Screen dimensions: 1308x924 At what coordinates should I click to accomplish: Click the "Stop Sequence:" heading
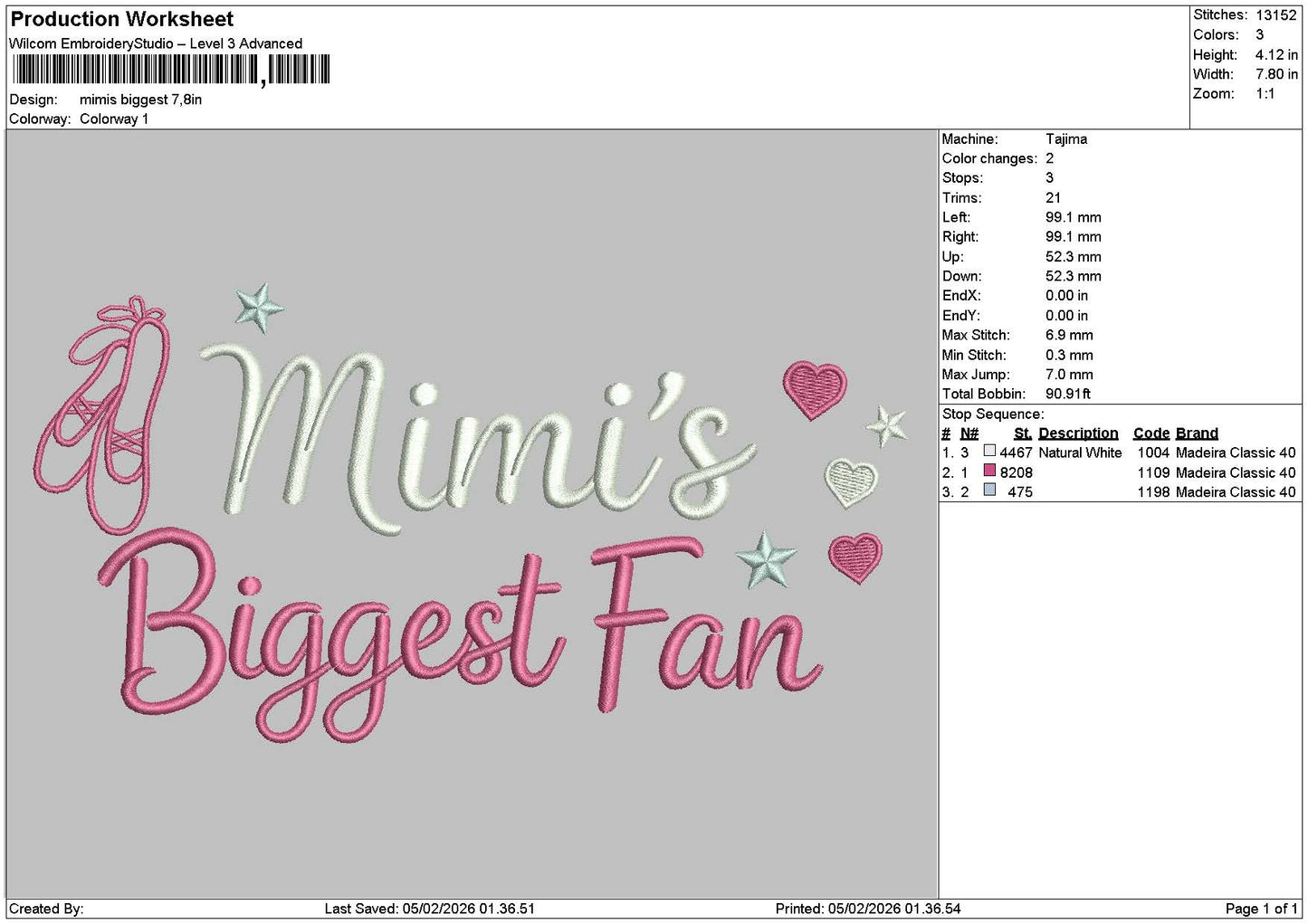(x=993, y=414)
